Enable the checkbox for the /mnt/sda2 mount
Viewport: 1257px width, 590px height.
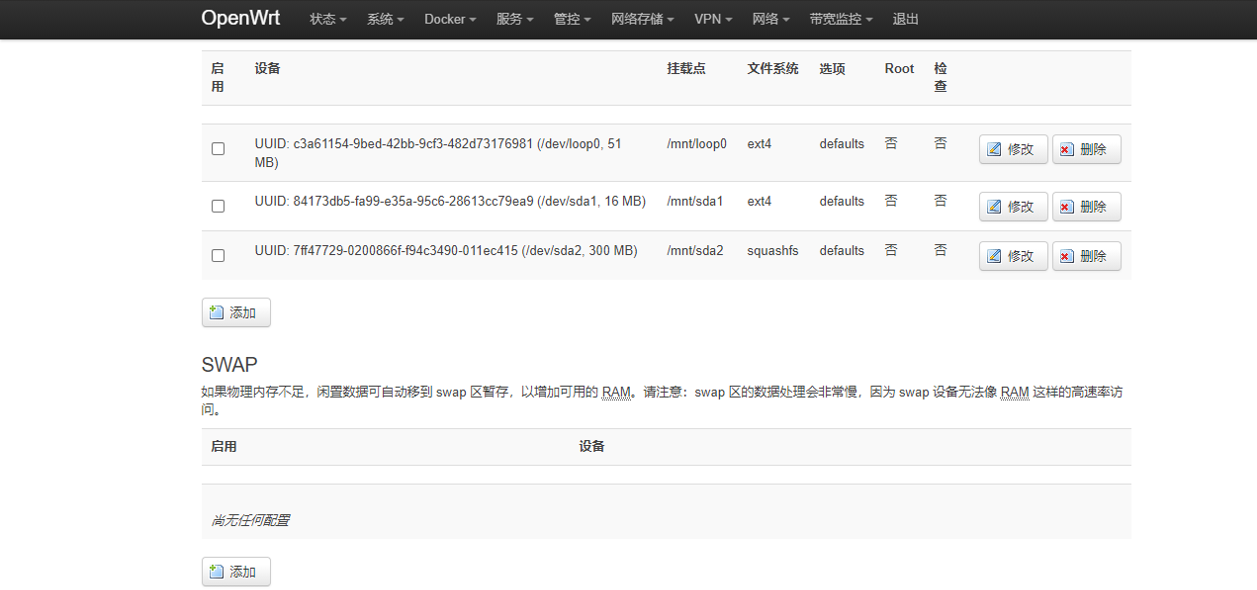click(218, 255)
